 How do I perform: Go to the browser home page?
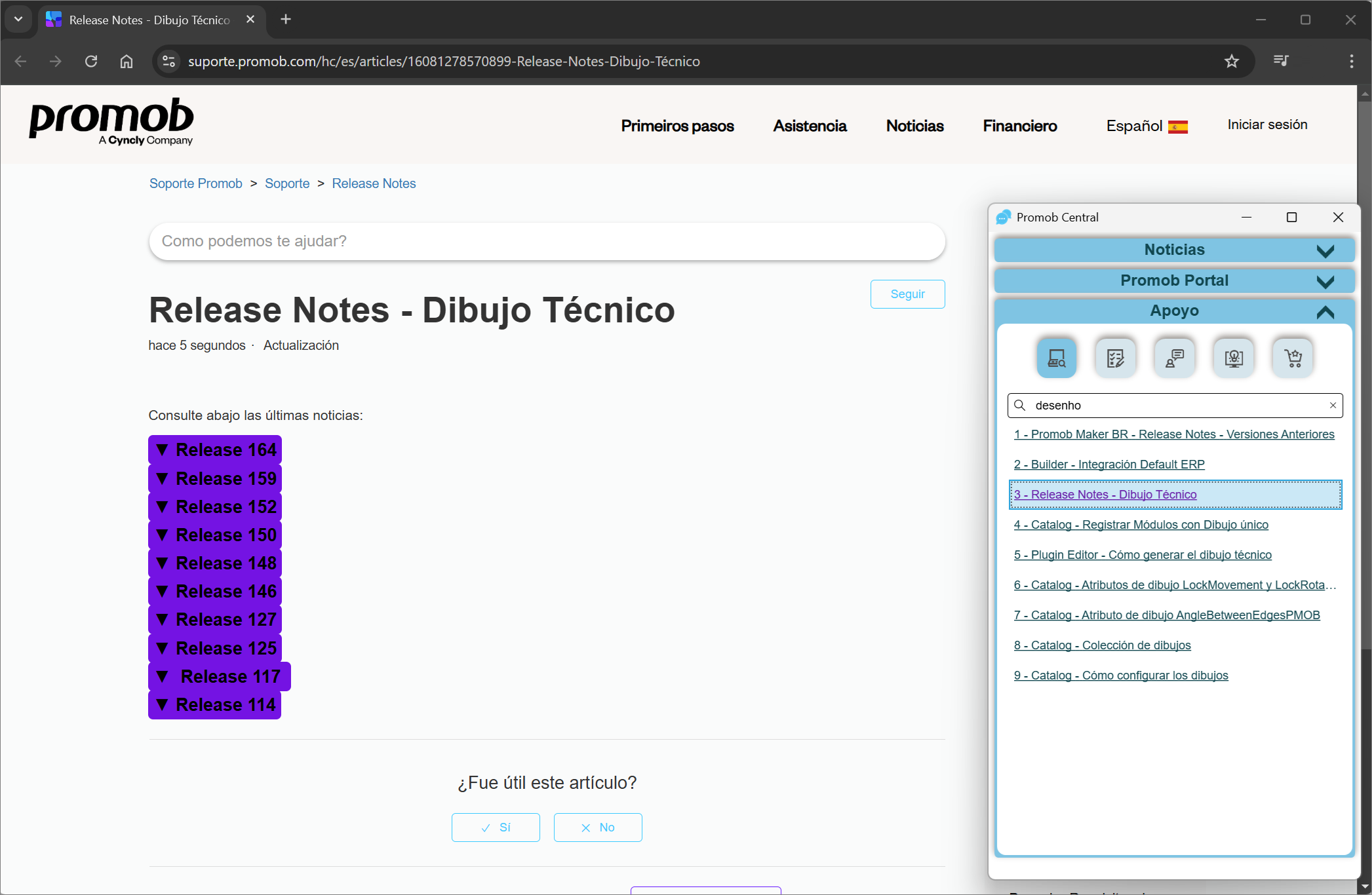pos(127,61)
